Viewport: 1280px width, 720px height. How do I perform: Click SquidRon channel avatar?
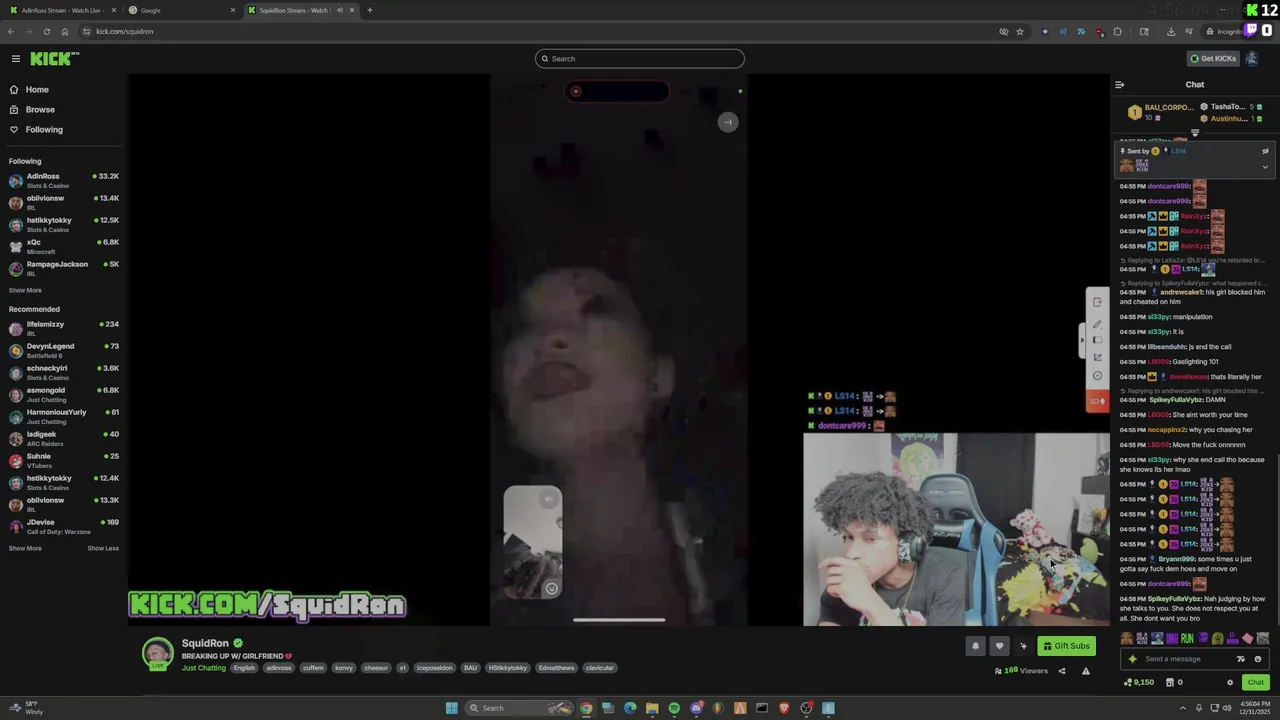[x=157, y=653]
